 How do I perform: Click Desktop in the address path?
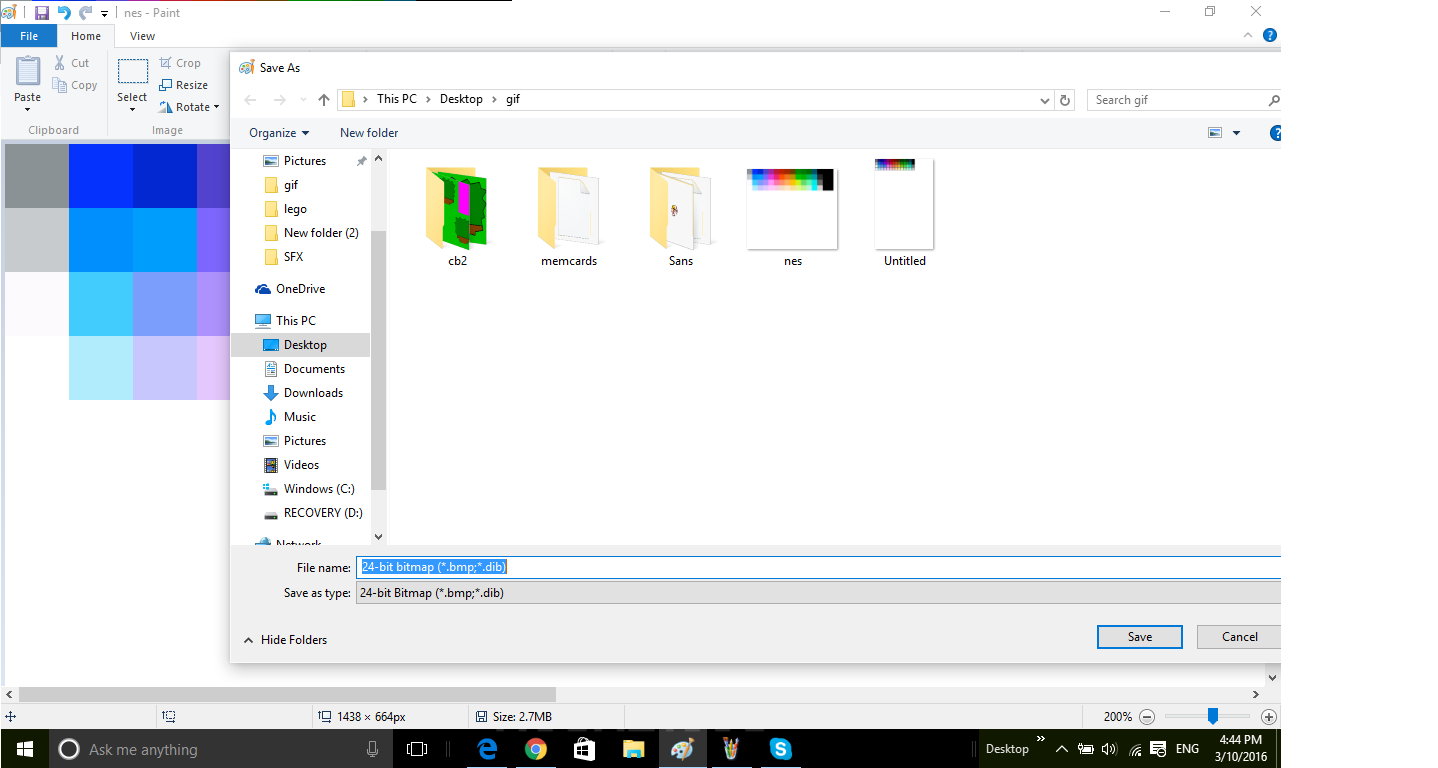461,99
